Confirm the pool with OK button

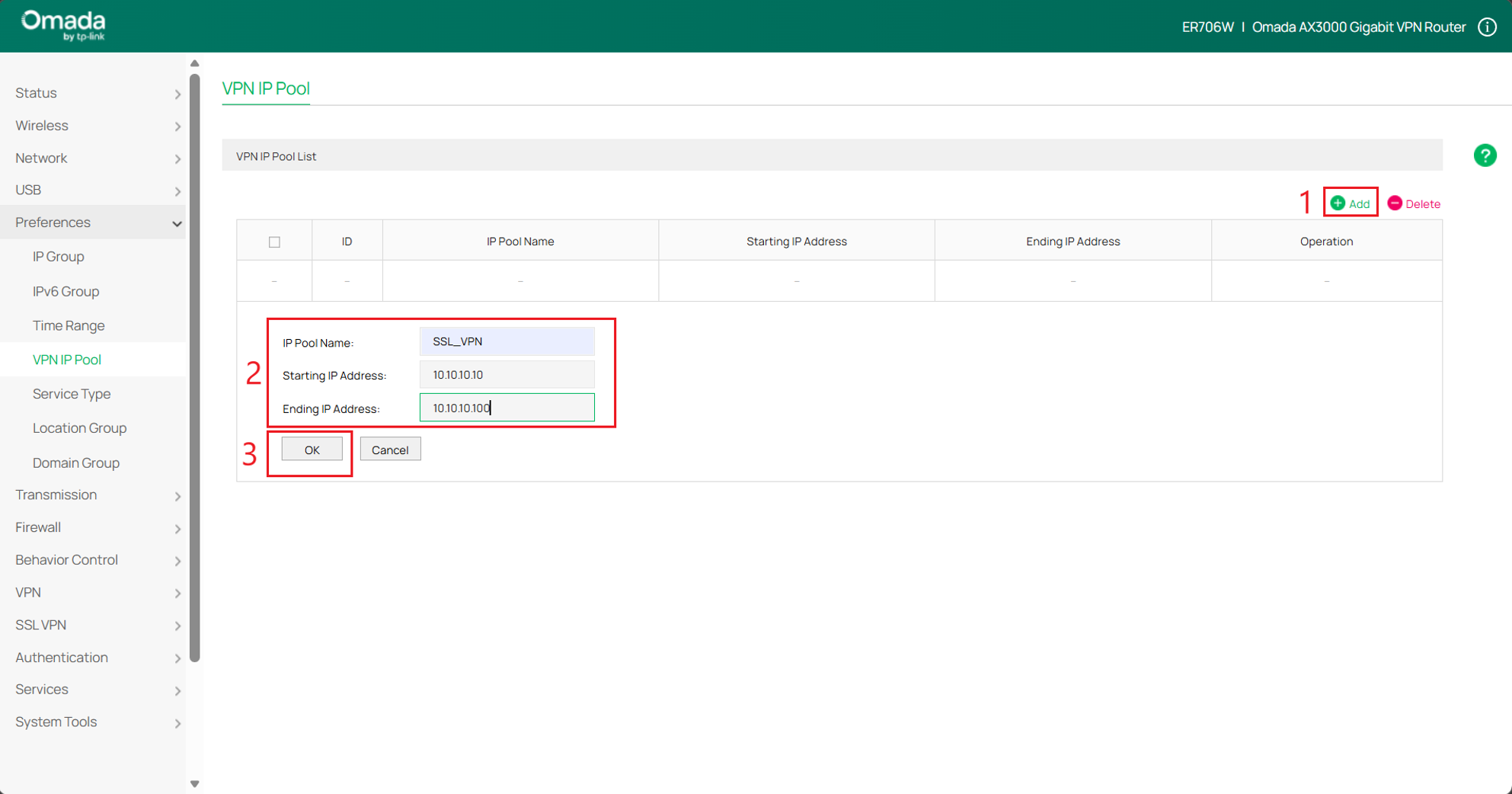point(312,450)
